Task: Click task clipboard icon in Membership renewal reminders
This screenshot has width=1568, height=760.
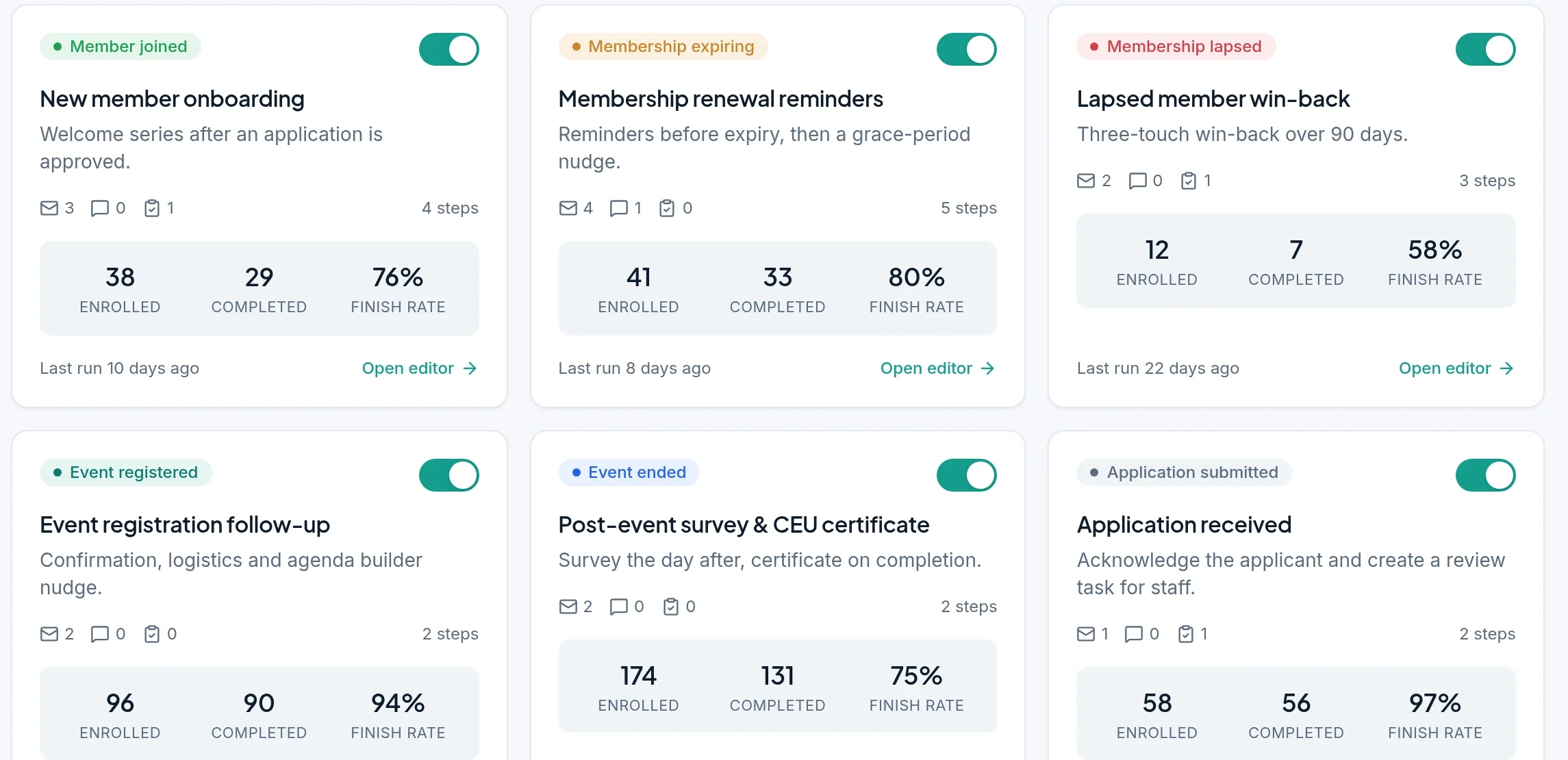Action: [667, 208]
